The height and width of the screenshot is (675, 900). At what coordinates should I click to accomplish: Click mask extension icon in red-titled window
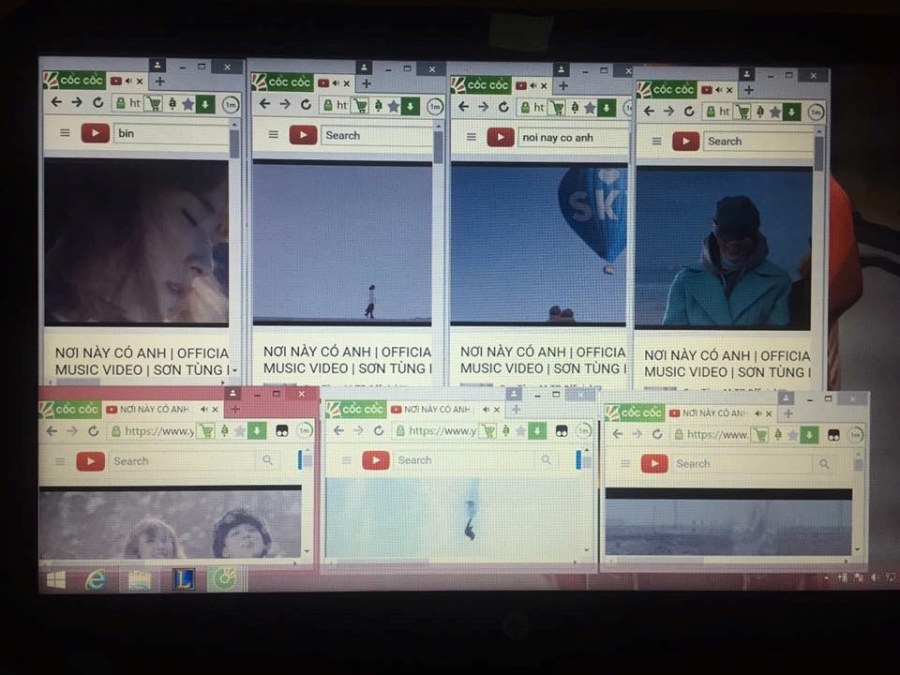282,431
